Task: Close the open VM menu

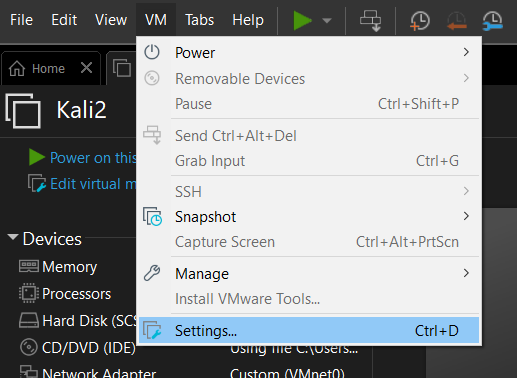Action: click(x=156, y=20)
